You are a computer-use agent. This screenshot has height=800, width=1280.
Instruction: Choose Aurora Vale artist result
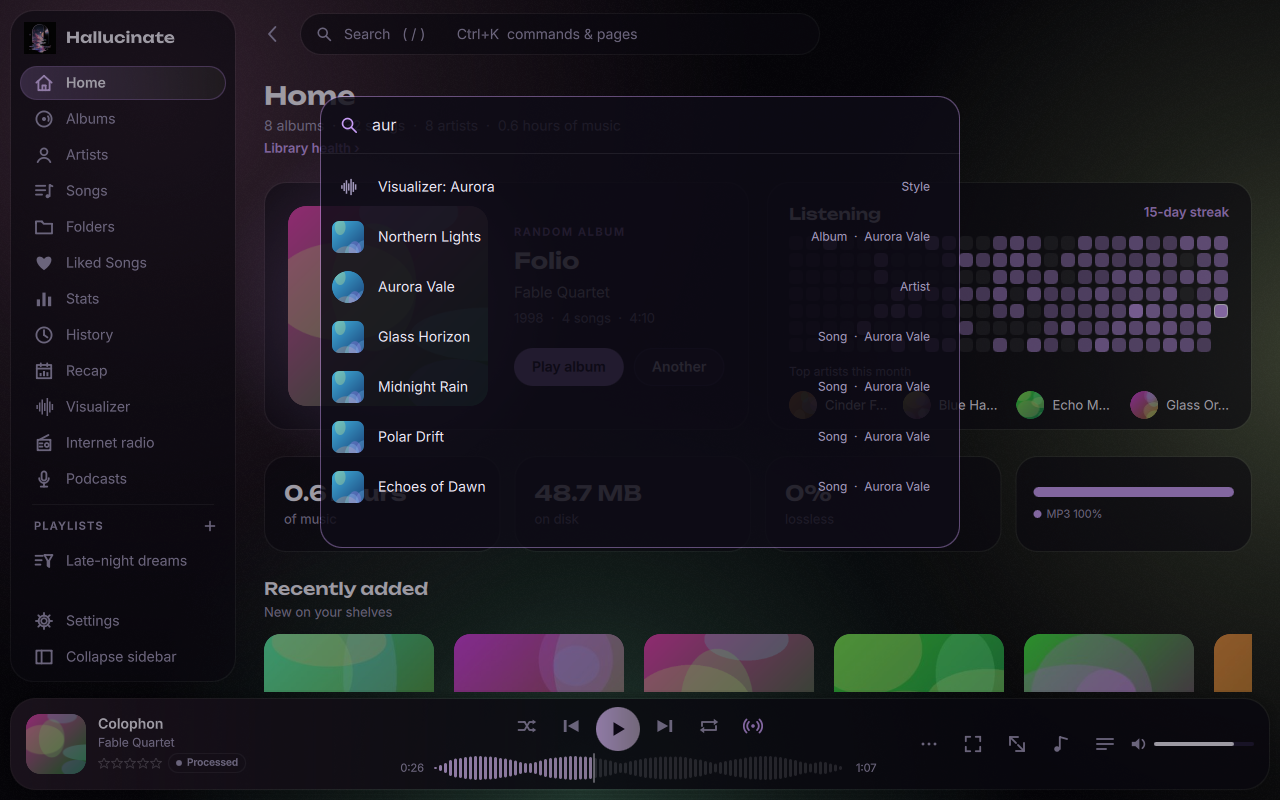tap(640, 287)
